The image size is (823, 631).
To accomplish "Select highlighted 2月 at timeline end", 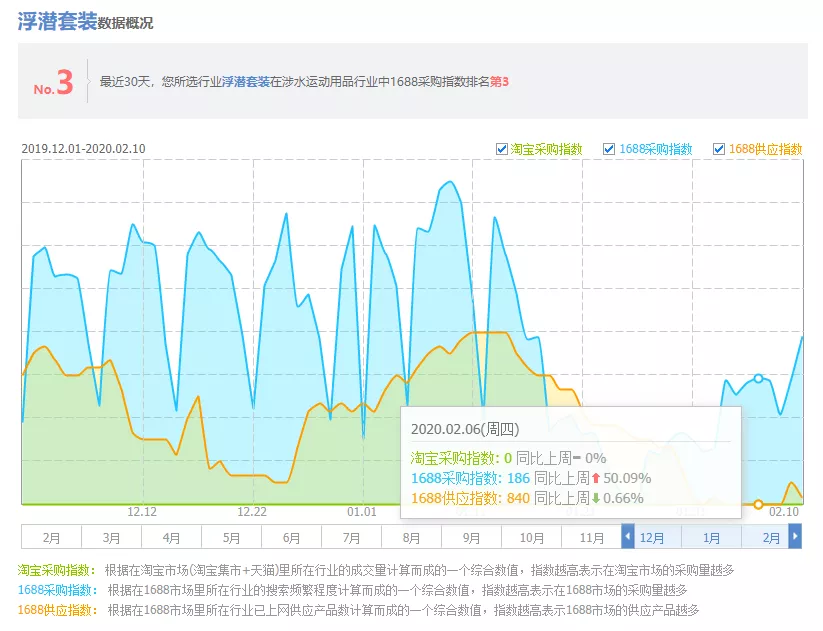I will pos(771,538).
